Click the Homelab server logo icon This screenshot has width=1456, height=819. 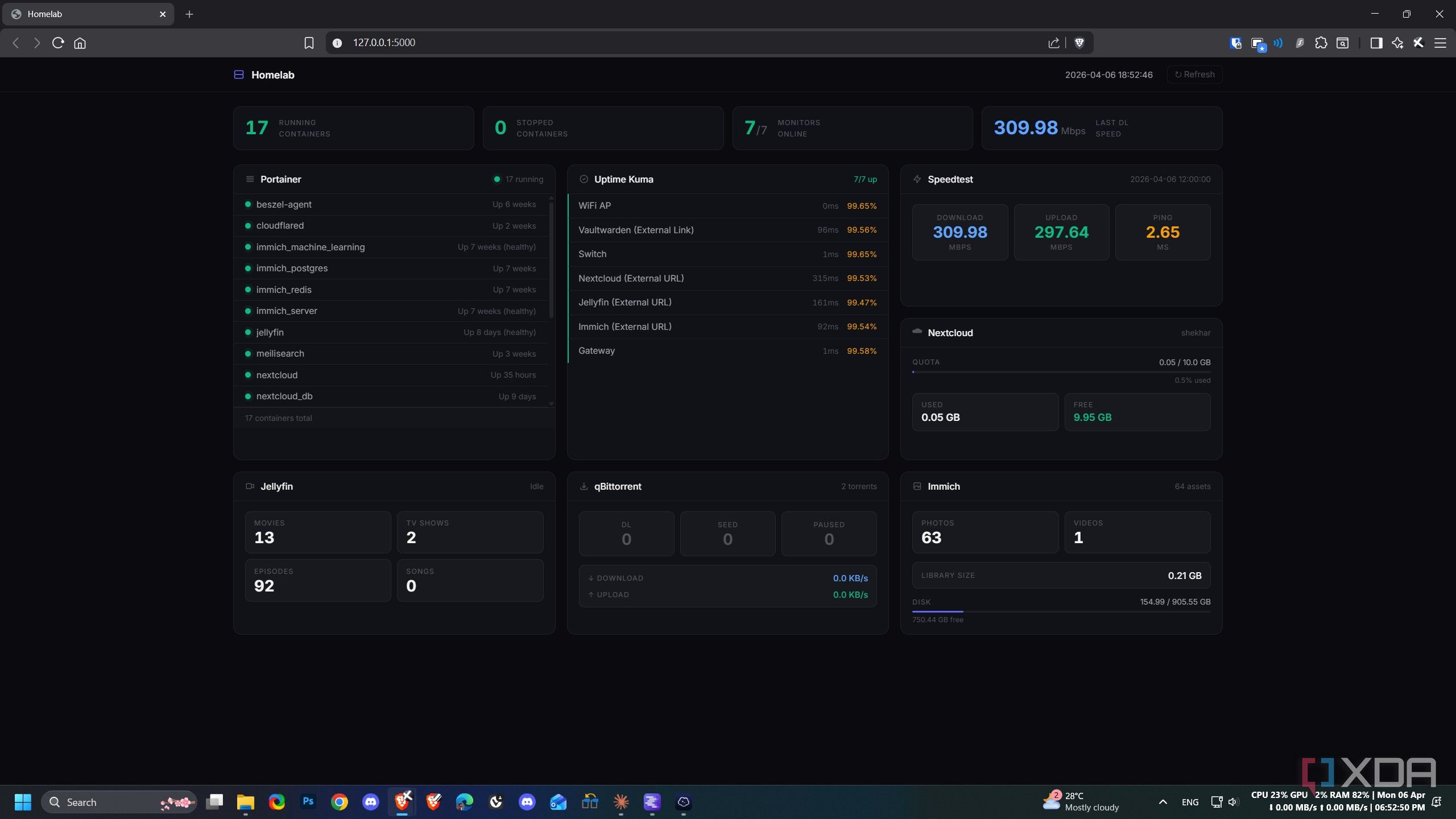coord(239,75)
